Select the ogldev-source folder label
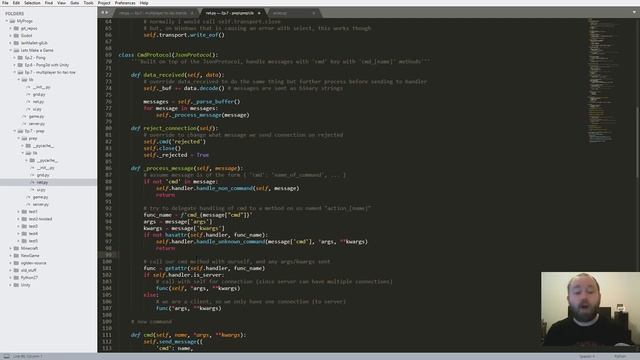This screenshot has height=360, width=640. click(33, 263)
